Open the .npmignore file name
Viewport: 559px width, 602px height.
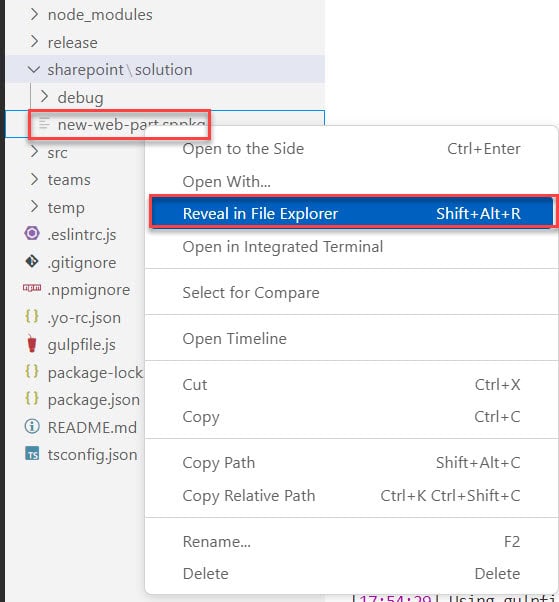(89, 290)
